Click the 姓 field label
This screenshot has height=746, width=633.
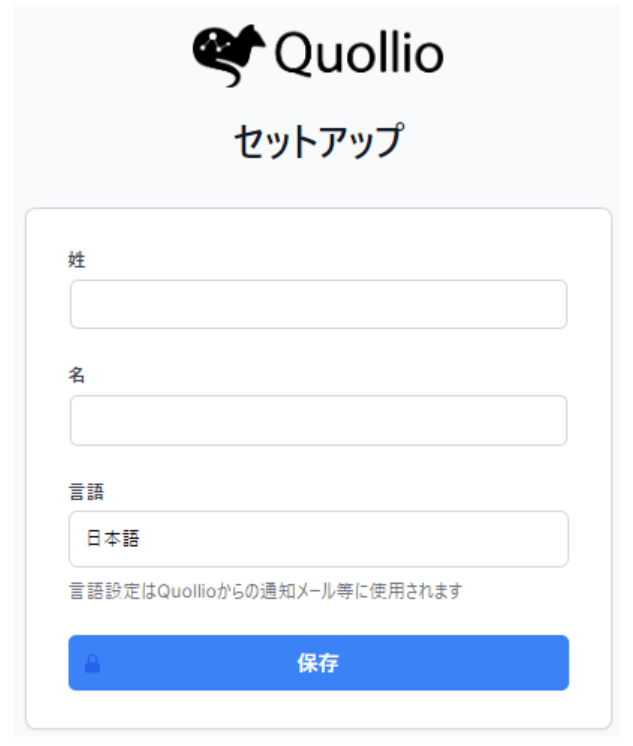[77, 260]
